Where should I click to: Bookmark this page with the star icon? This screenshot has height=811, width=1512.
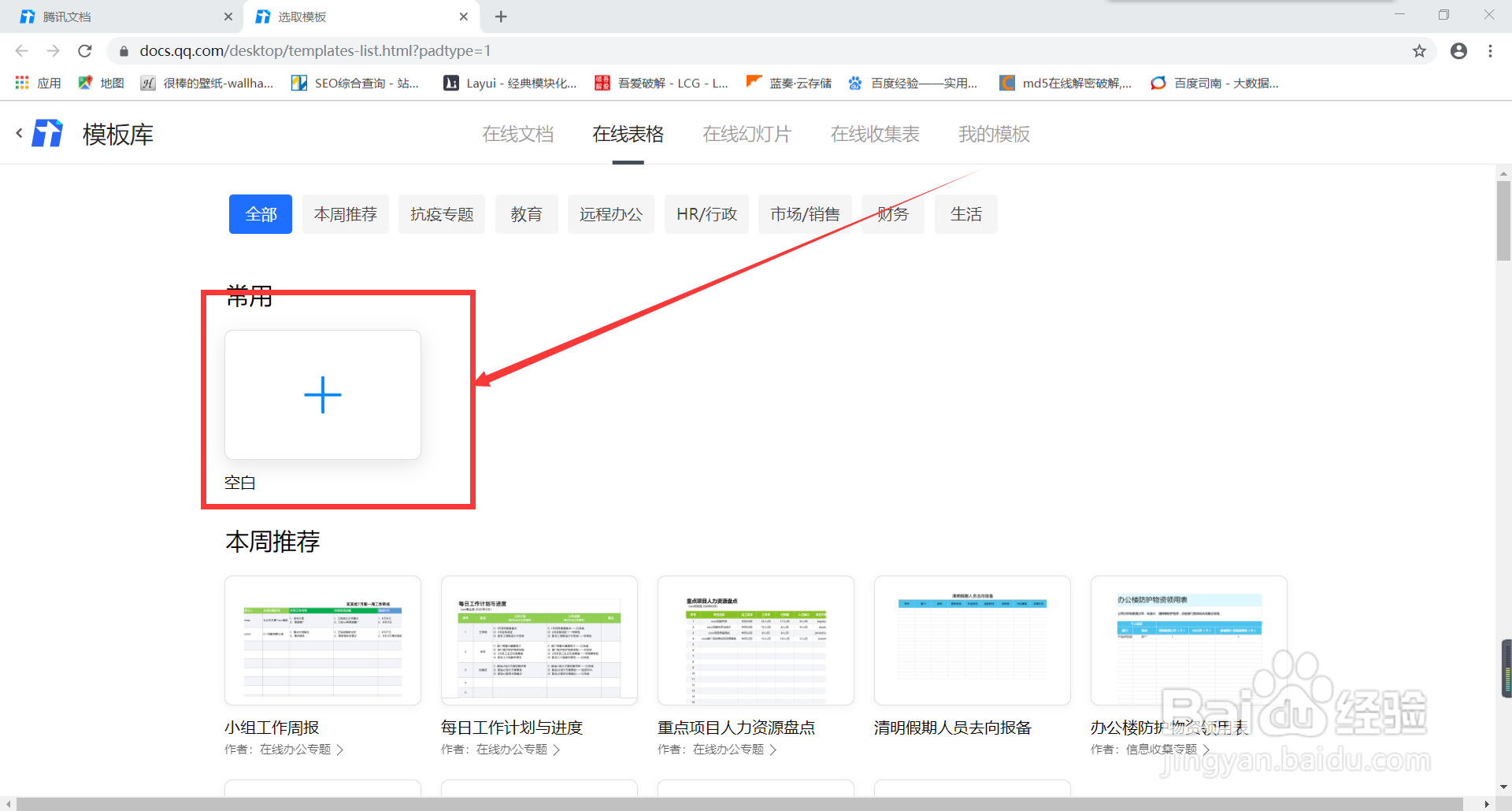[x=1419, y=51]
